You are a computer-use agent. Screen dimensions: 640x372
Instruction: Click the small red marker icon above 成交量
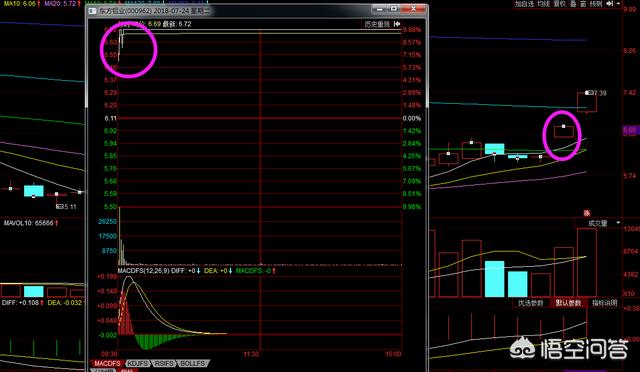coord(587,213)
